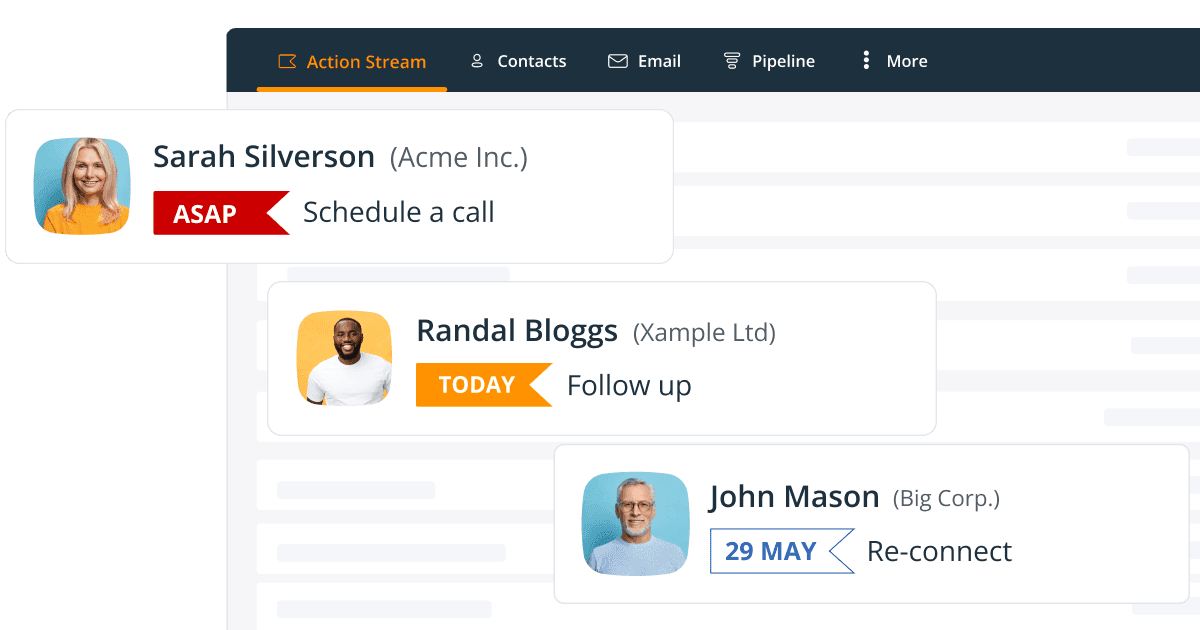This screenshot has width=1200, height=630.
Task: Go to the Email tab
Action: 659,62
